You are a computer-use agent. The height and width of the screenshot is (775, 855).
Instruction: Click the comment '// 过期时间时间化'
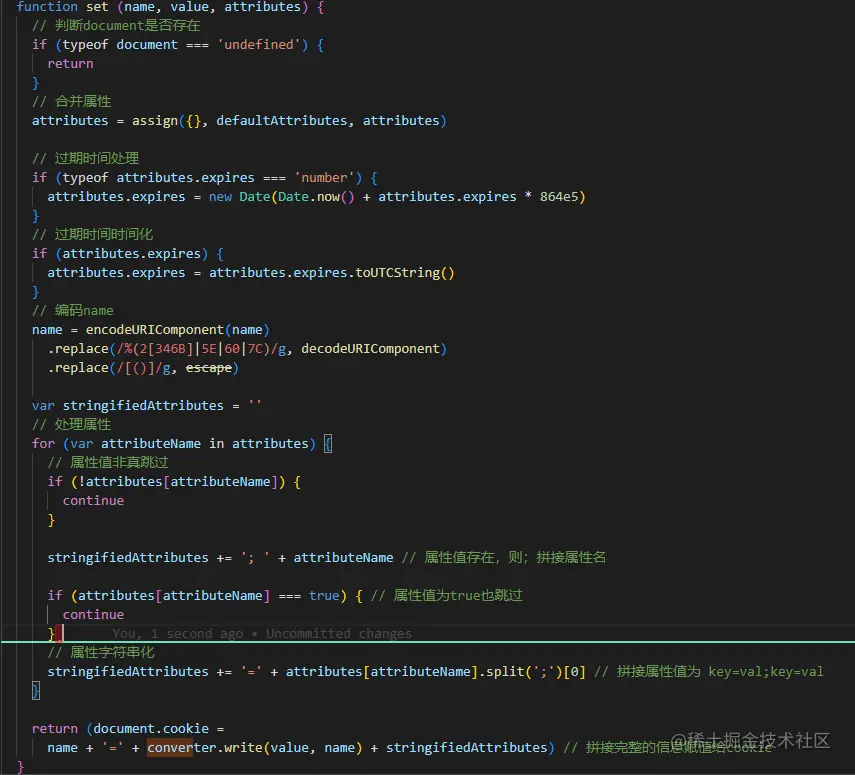92,235
